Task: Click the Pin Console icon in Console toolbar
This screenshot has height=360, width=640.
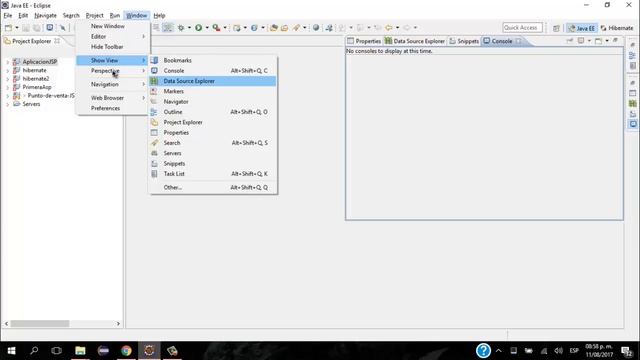Action: coord(570,41)
